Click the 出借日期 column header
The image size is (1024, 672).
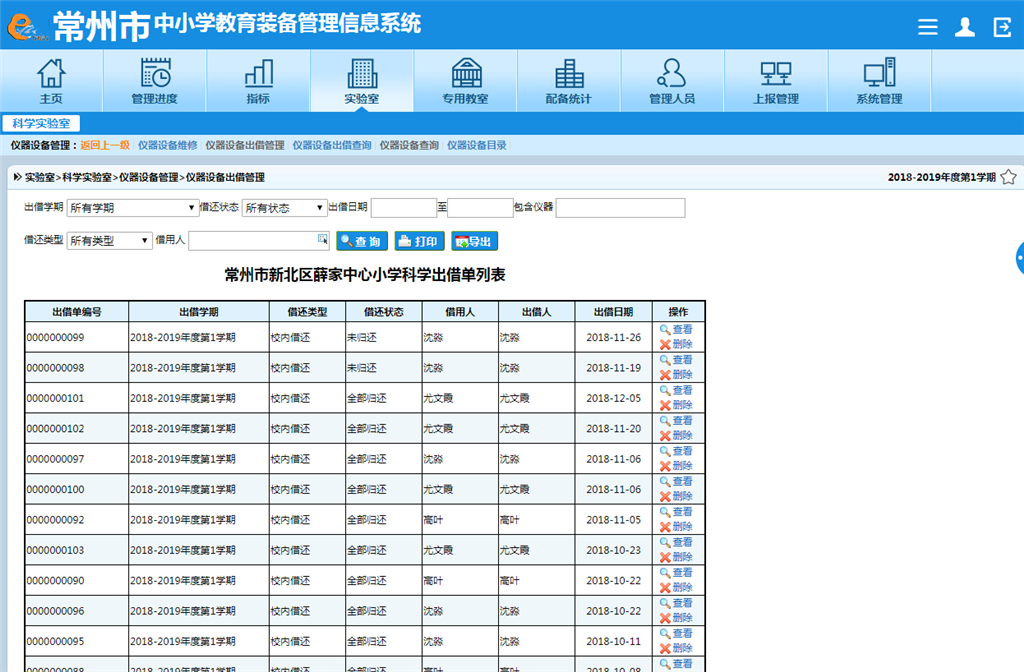[613, 312]
